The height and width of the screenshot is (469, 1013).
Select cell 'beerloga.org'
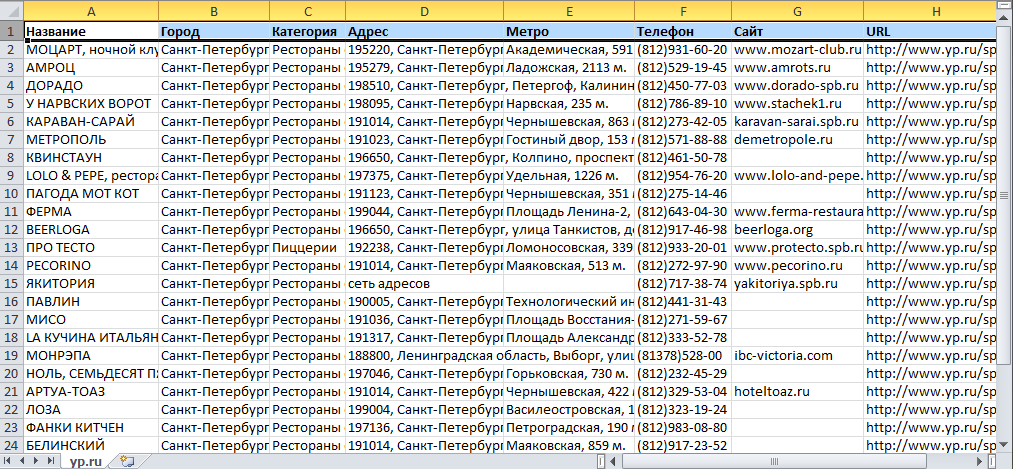(797, 230)
